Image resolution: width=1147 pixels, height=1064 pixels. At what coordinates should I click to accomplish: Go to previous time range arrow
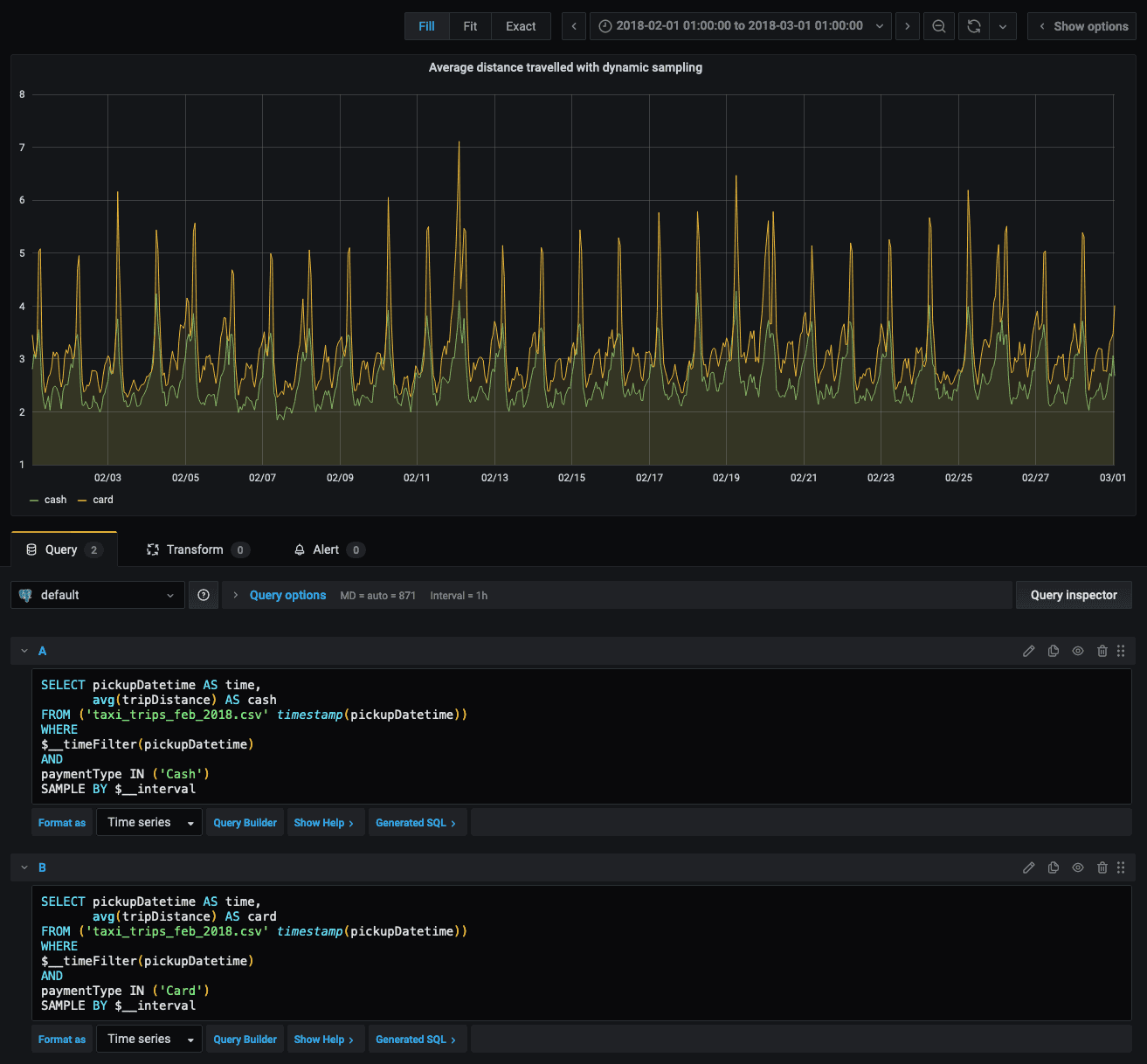pyautogui.click(x=574, y=26)
